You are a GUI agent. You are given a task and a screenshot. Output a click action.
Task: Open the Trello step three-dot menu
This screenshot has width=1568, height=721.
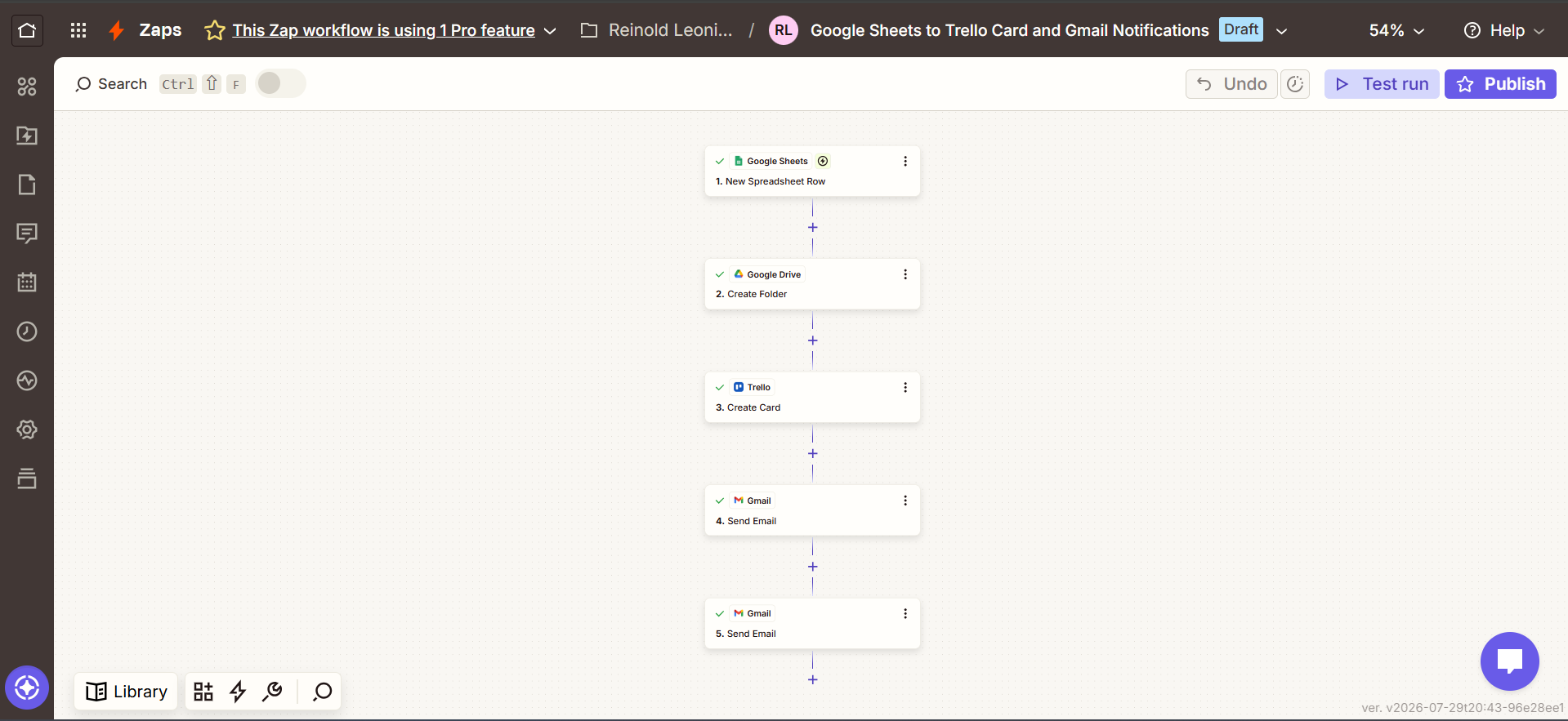click(905, 387)
